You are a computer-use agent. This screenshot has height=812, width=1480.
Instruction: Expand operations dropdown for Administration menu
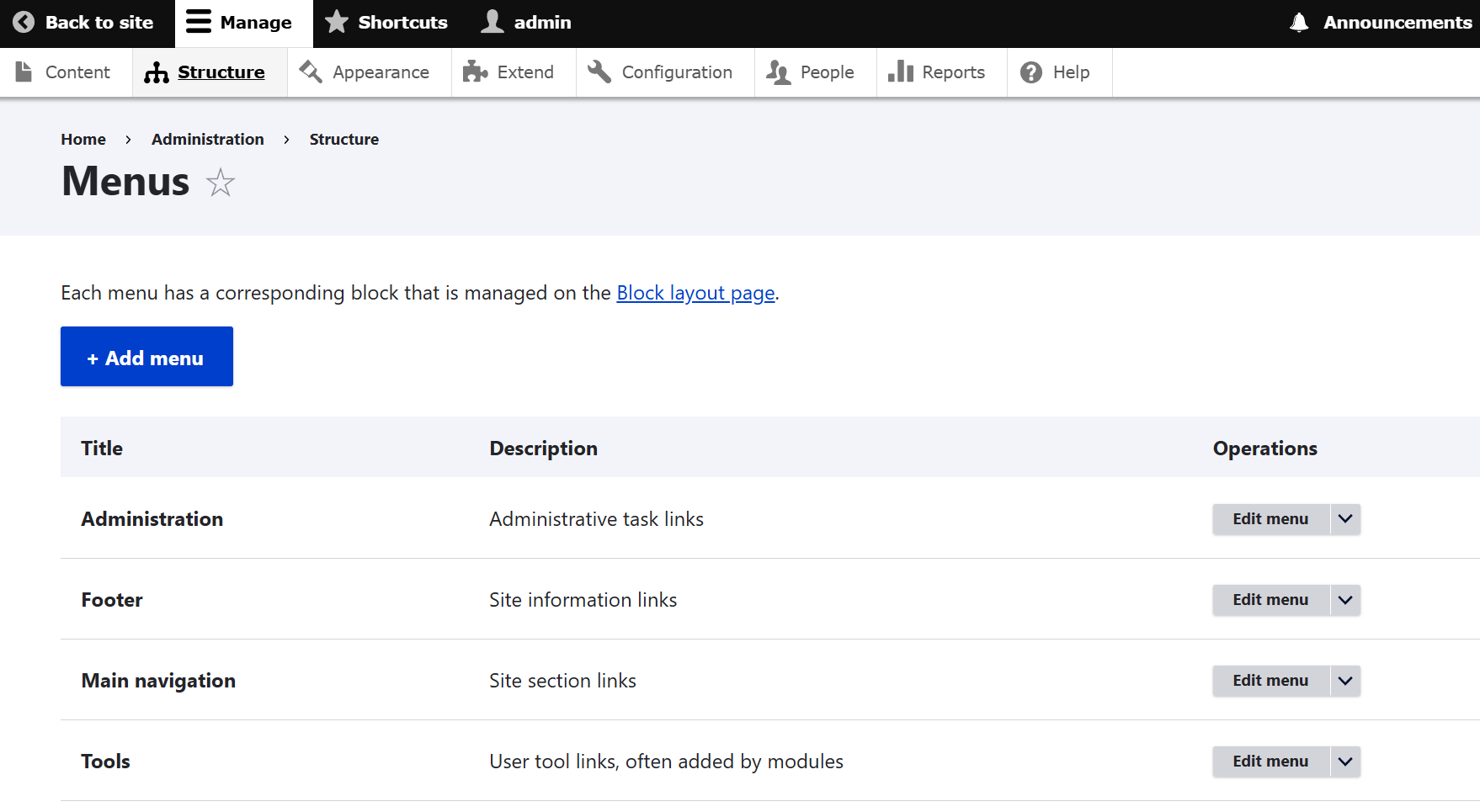pos(1345,519)
